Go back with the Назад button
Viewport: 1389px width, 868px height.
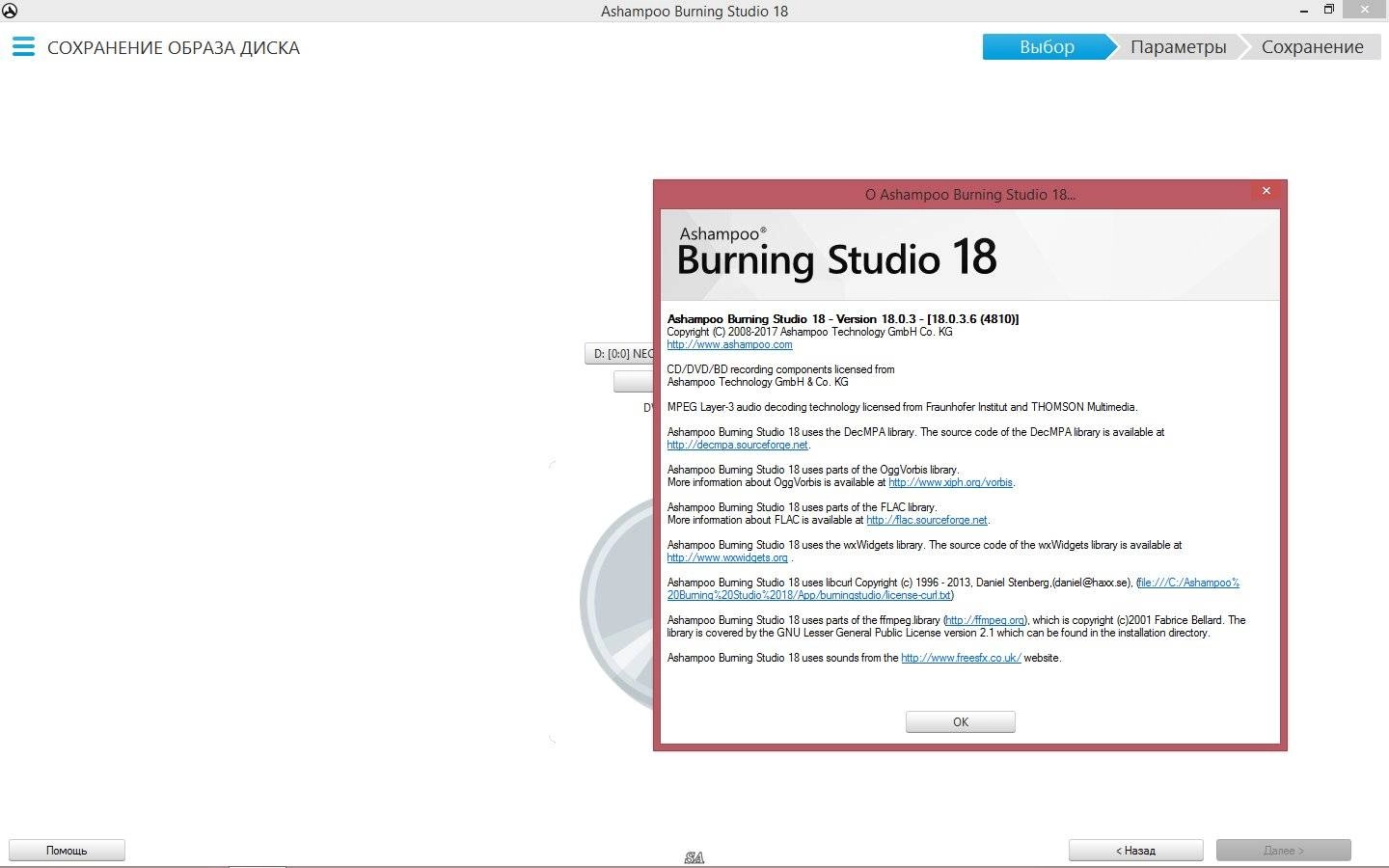click(1135, 850)
